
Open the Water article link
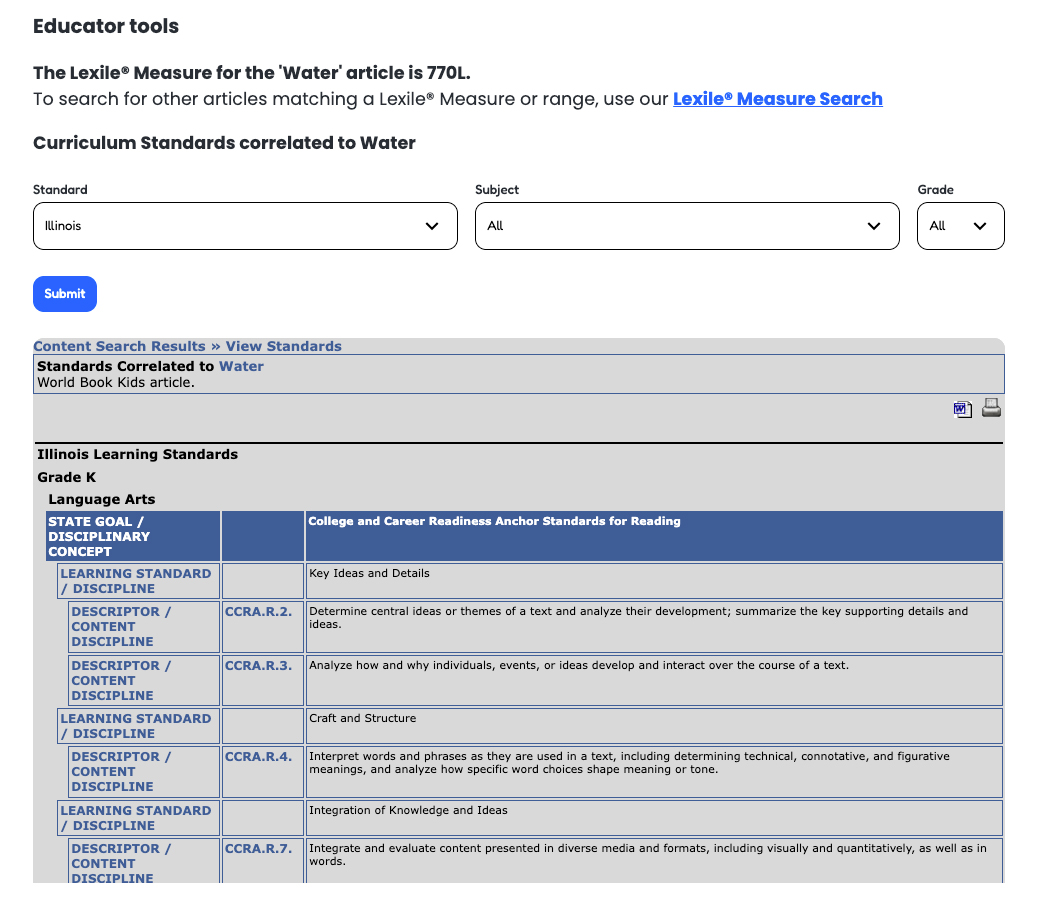(241, 366)
